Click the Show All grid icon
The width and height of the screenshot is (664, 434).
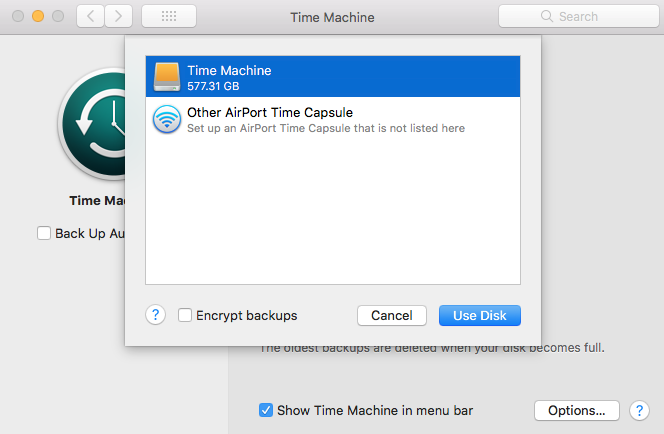point(169,17)
